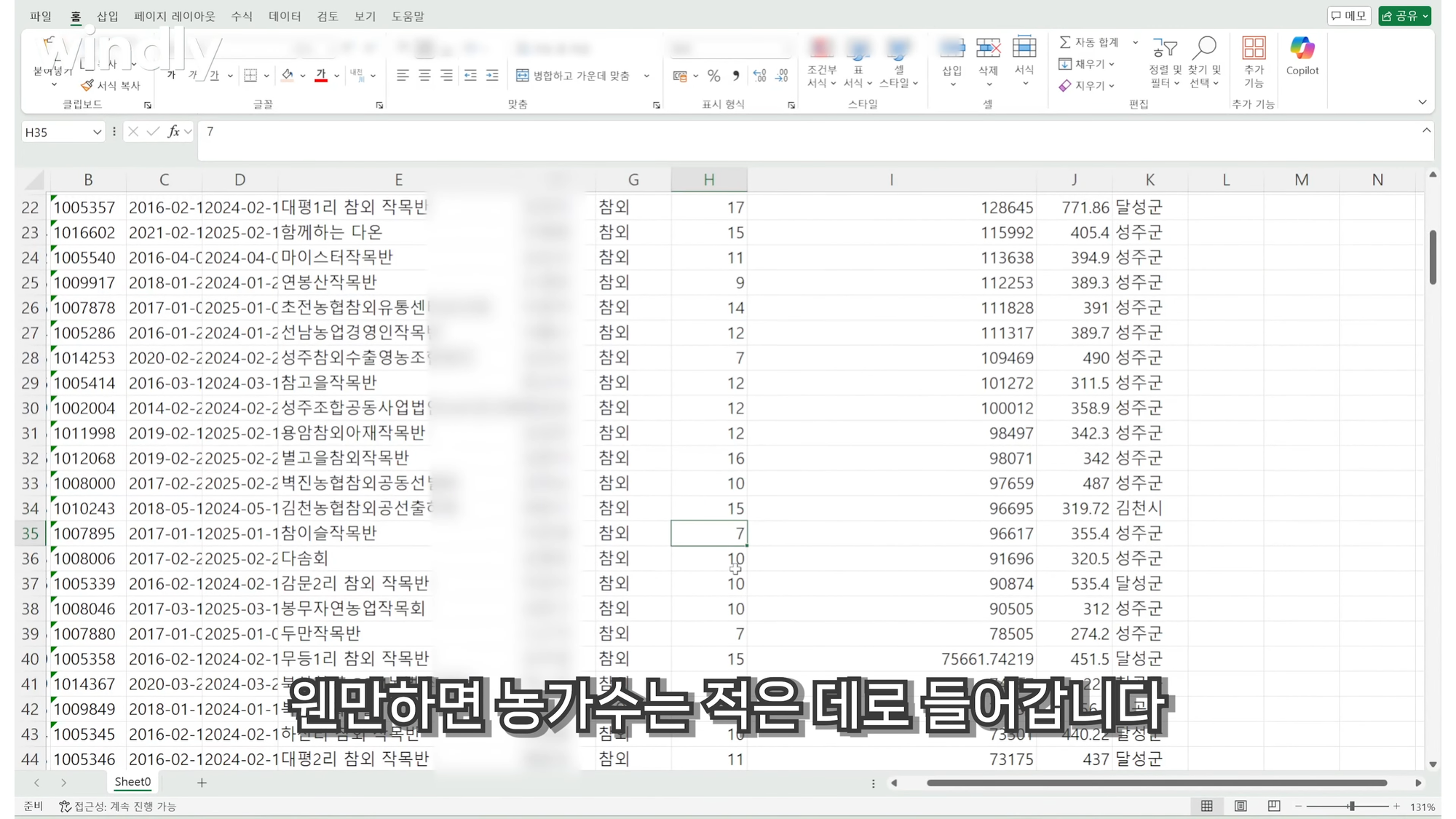Screen dimensions: 1456x819
Task: Click the vertical scrollbar thumb
Action: pos(1433,258)
